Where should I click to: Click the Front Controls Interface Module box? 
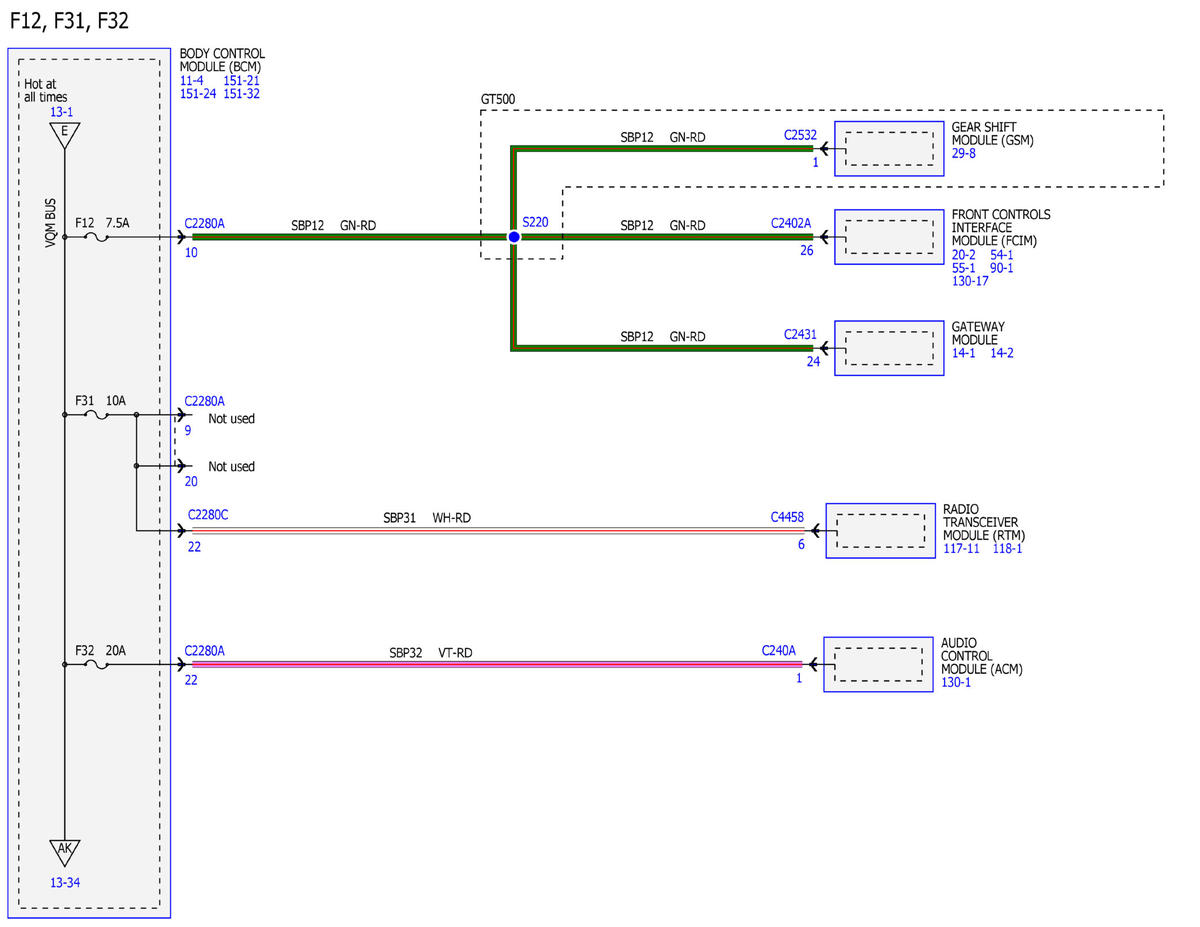889,237
